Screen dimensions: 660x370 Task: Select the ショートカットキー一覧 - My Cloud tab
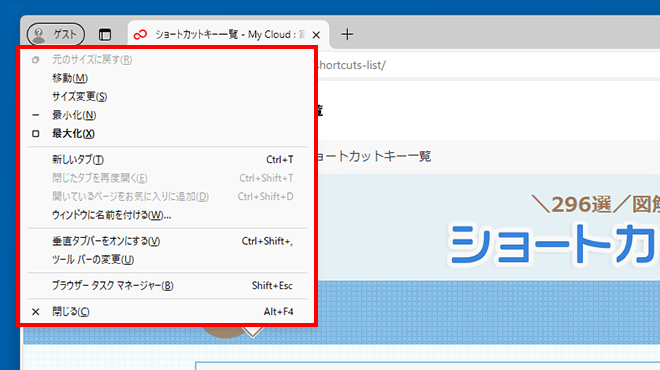[x=228, y=35]
